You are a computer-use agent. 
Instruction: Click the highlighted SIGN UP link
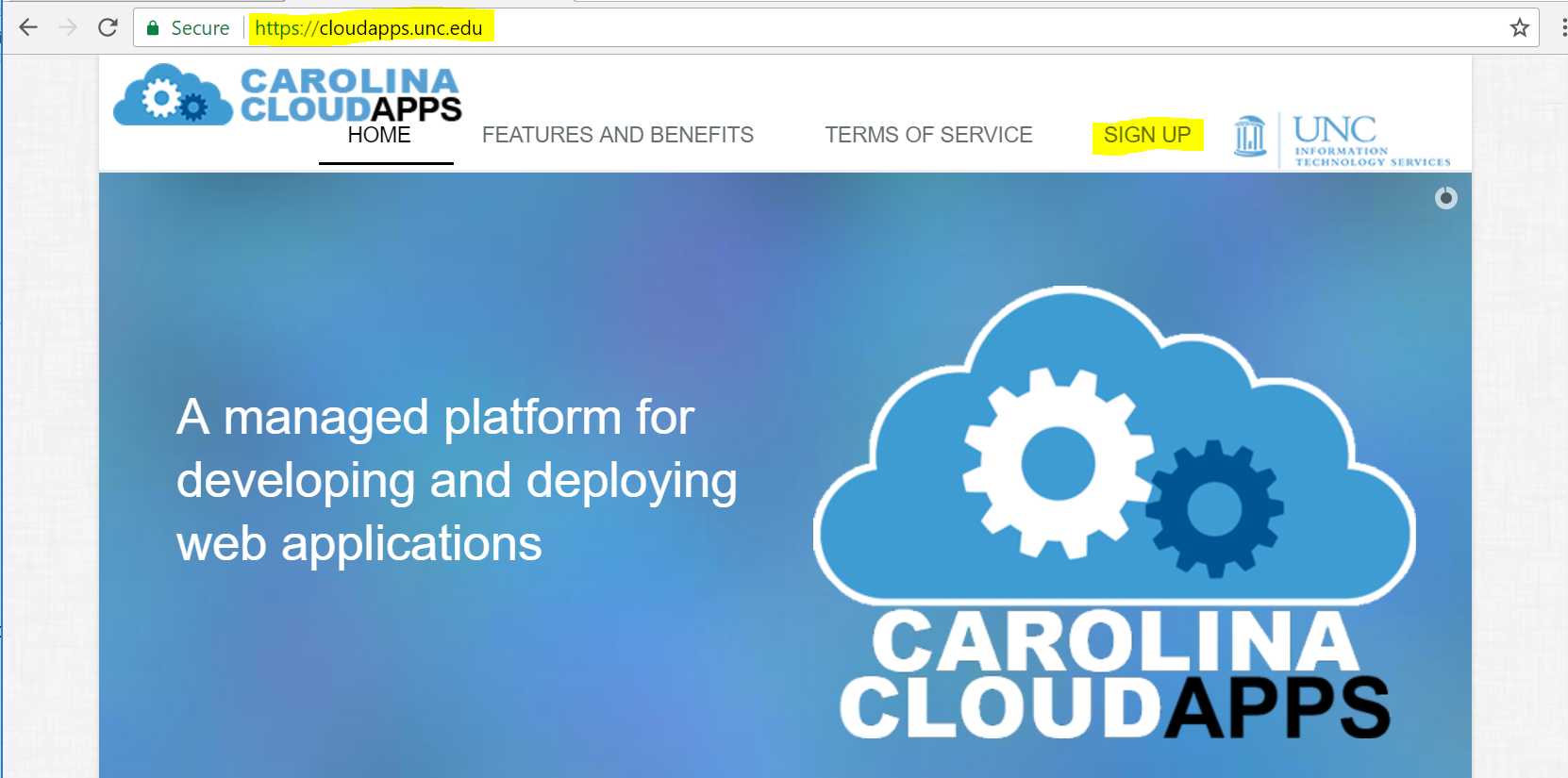1147,136
